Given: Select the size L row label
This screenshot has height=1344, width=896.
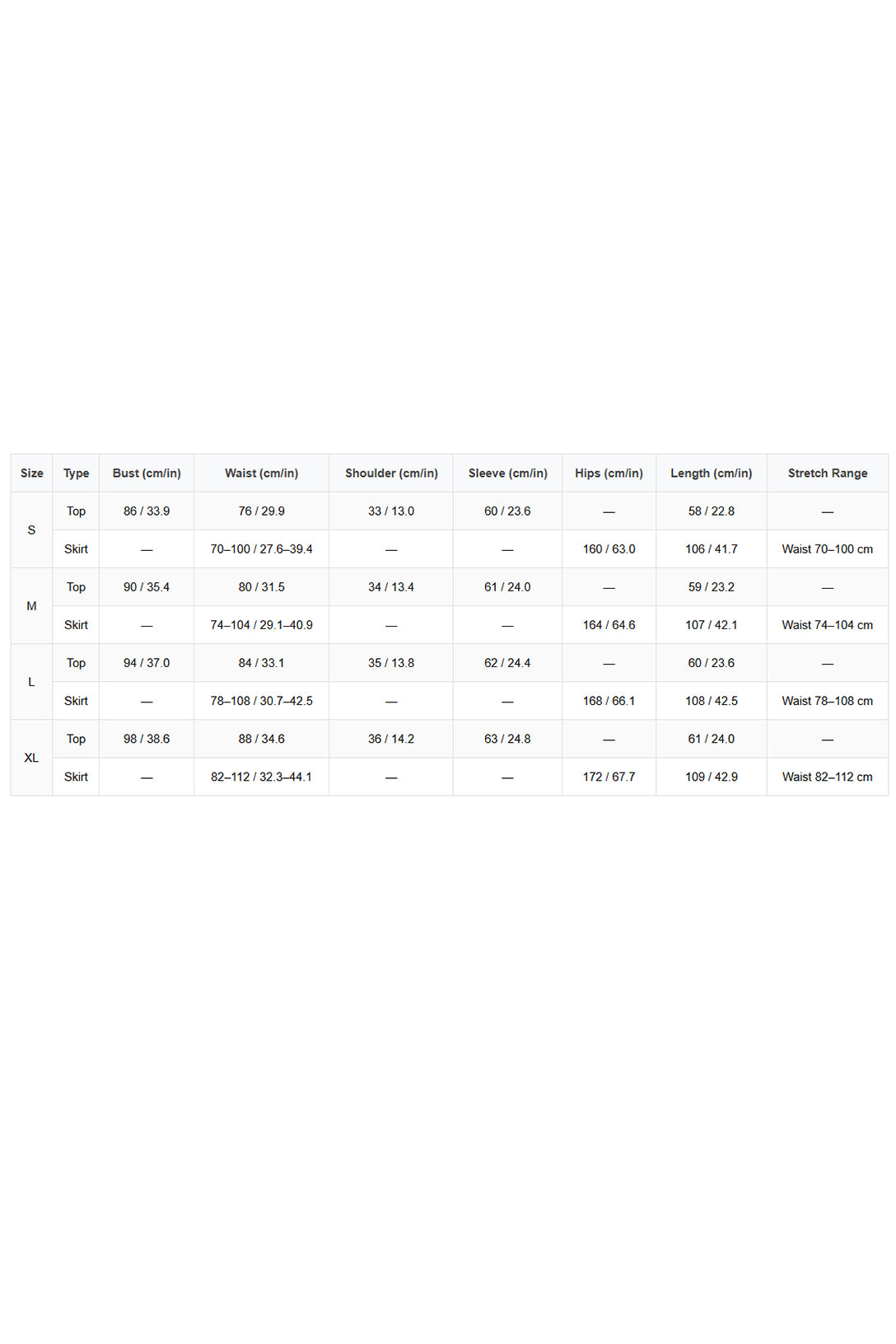Looking at the screenshot, I should 31,682.
